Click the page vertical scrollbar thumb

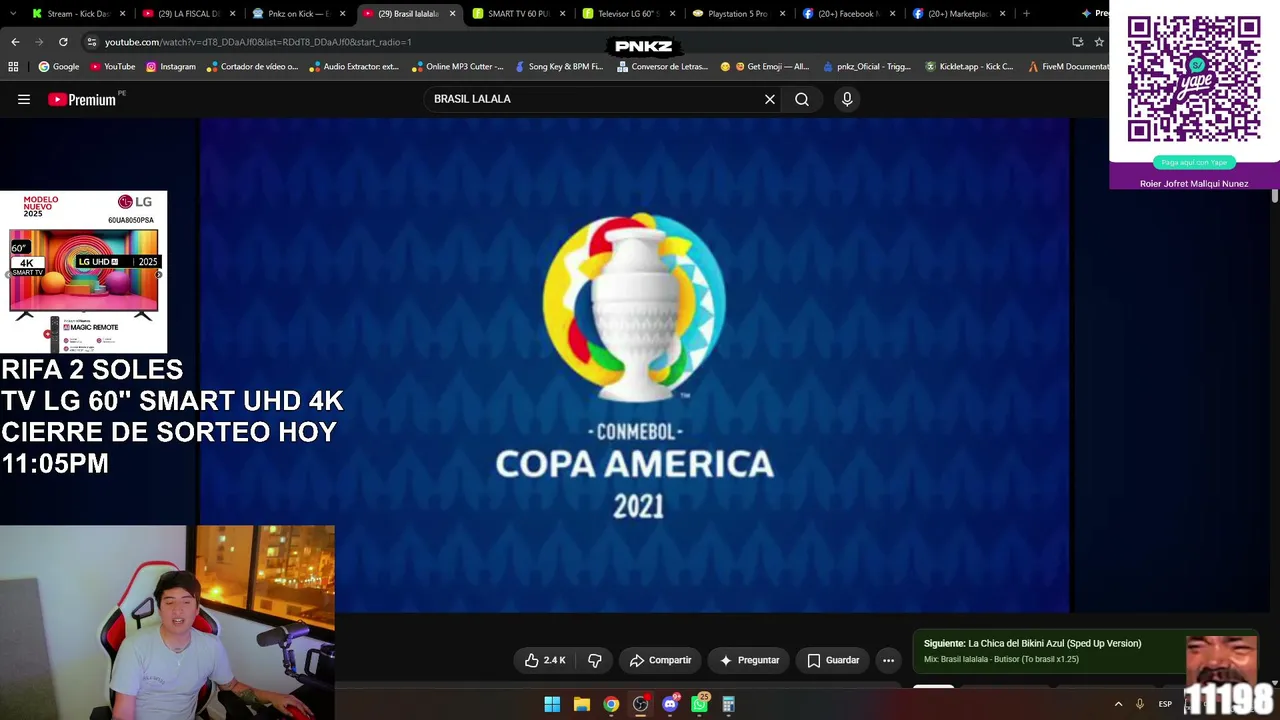[x=1275, y=197]
